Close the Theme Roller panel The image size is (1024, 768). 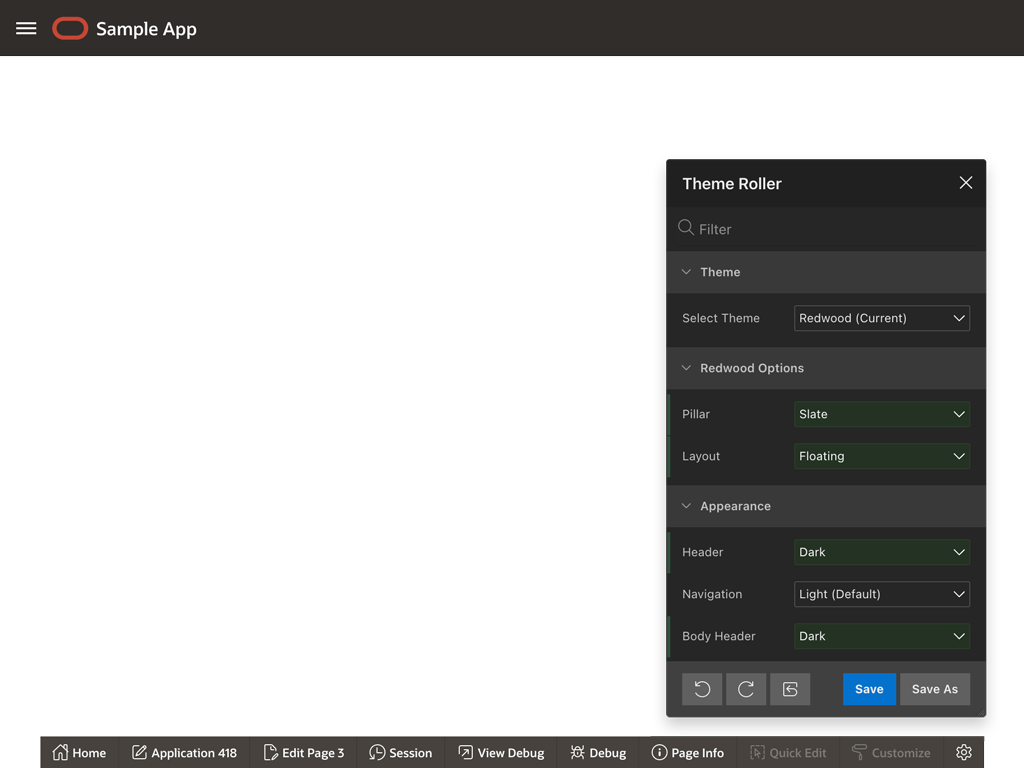[x=965, y=183]
